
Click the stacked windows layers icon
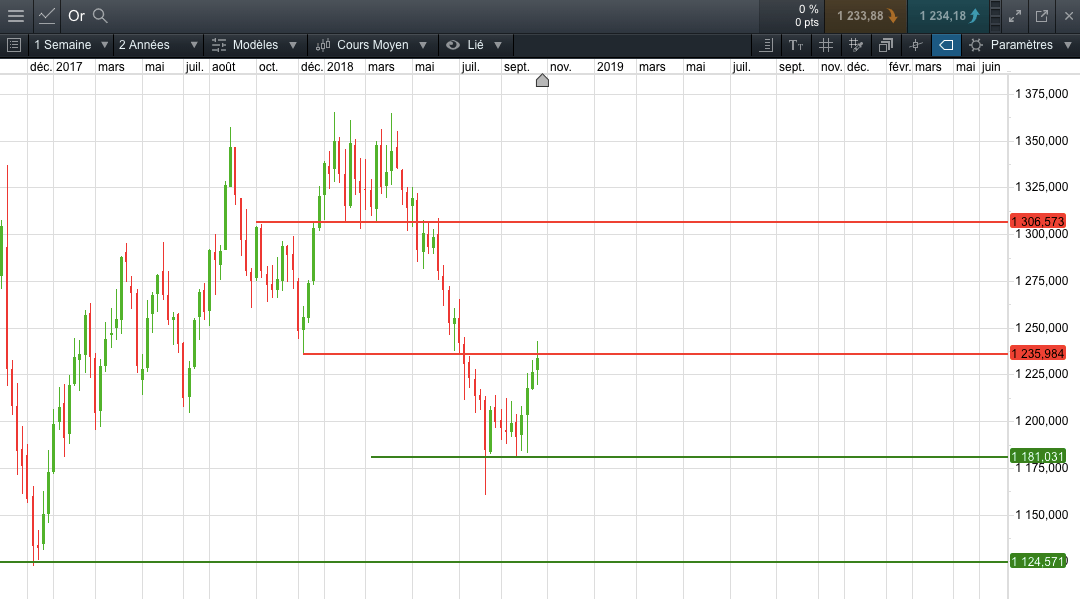coord(886,45)
